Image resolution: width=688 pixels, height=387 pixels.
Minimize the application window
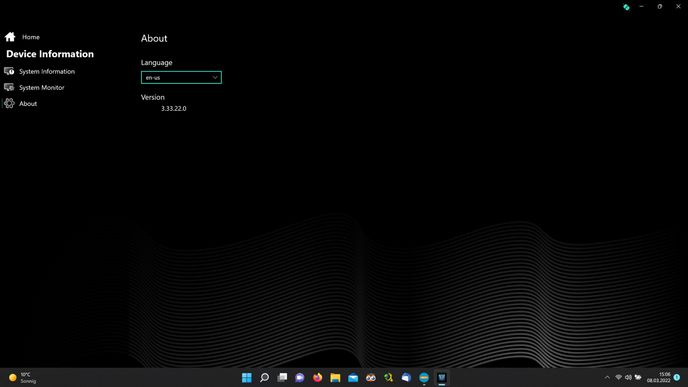[x=641, y=7]
